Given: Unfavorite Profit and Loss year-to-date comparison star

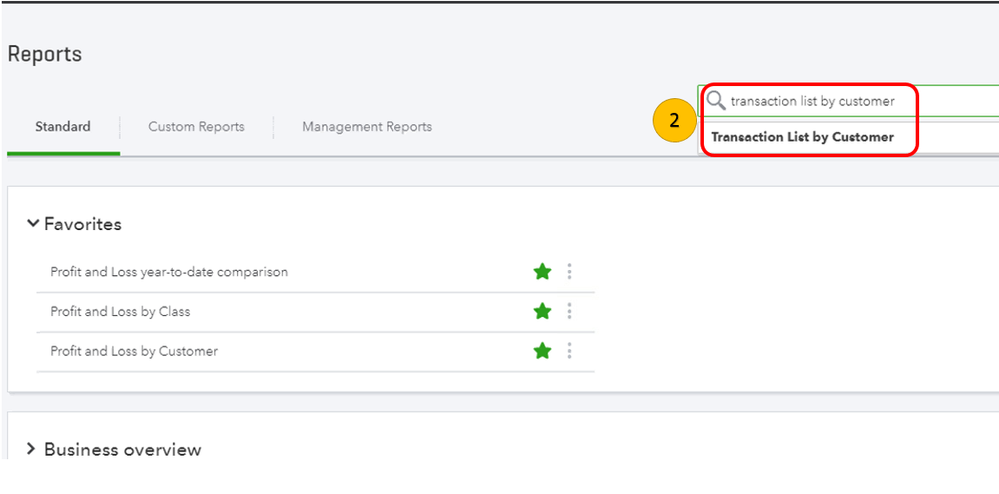Looking at the screenshot, I should pos(542,271).
